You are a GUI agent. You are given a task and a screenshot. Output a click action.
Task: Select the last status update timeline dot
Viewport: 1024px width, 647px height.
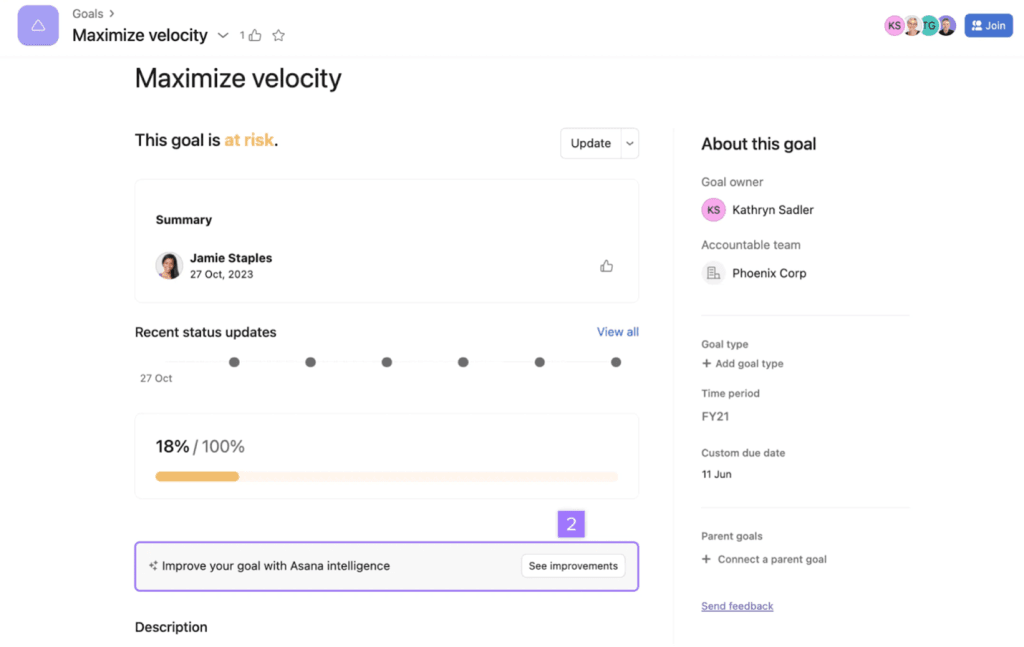pos(616,362)
